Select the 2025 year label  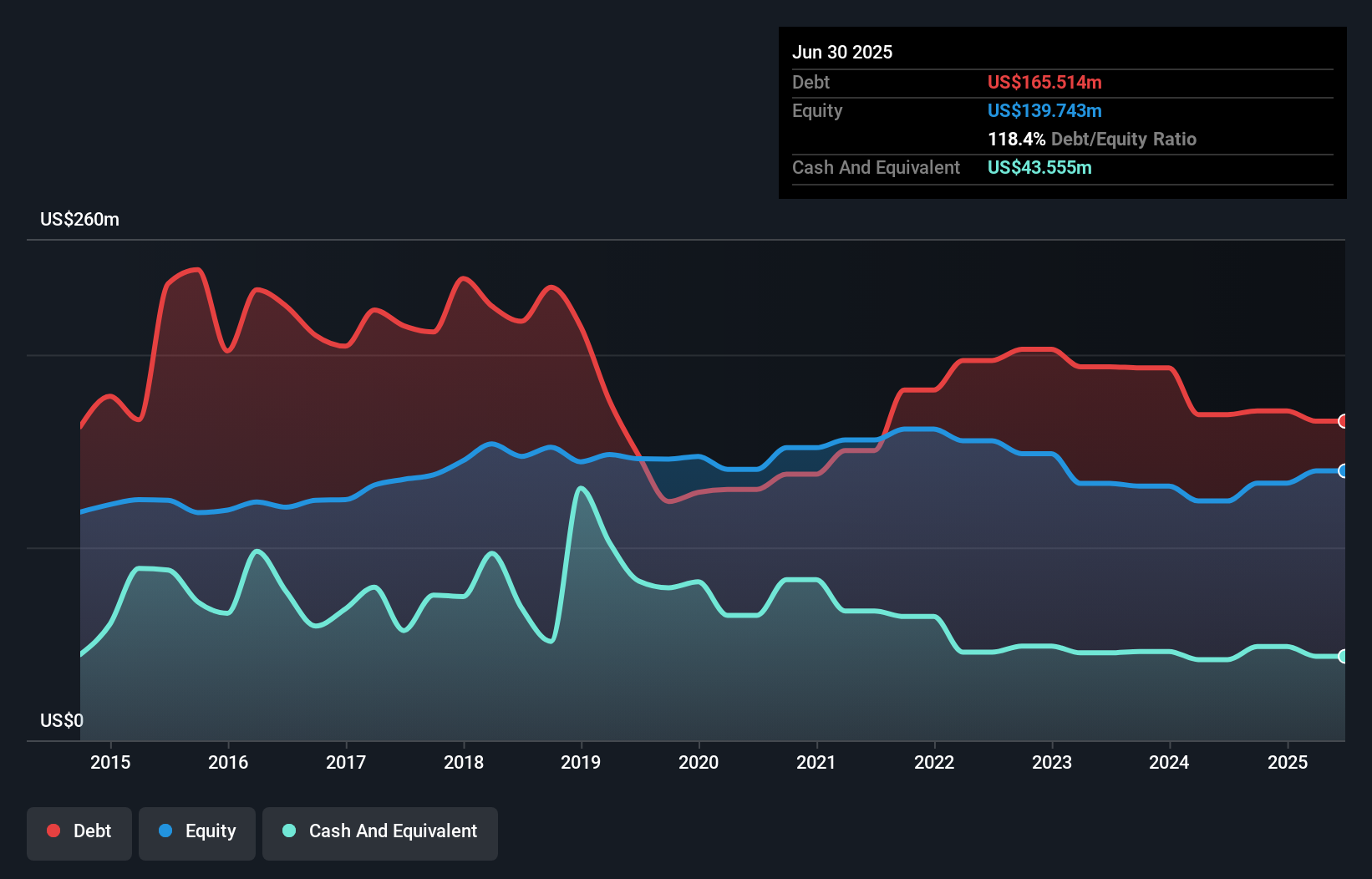coord(1288,762)
